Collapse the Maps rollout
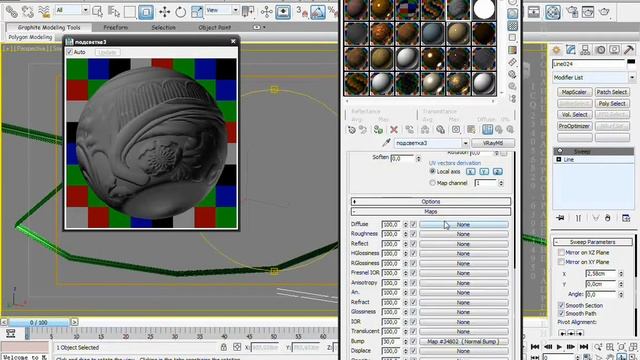The image size is (640, 360). pos(431,211)
